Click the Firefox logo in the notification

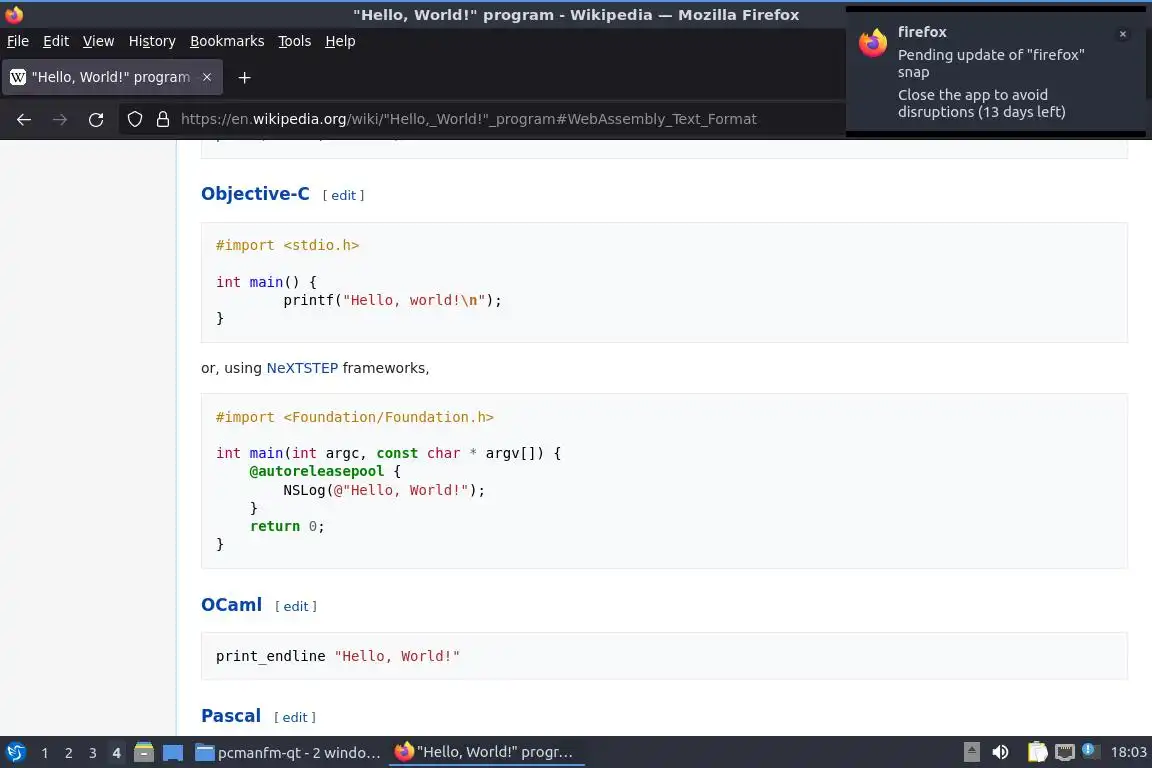873,43
